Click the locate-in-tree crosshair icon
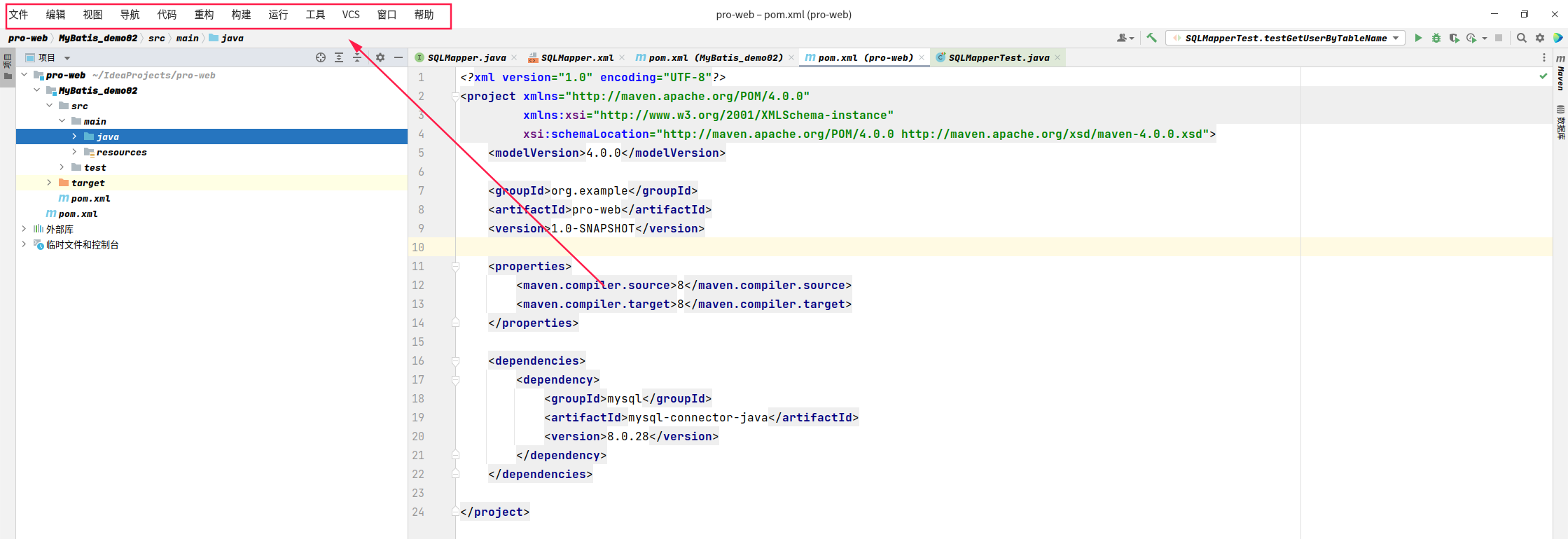This screenshot has width=1568, height=539. [321, 57]
